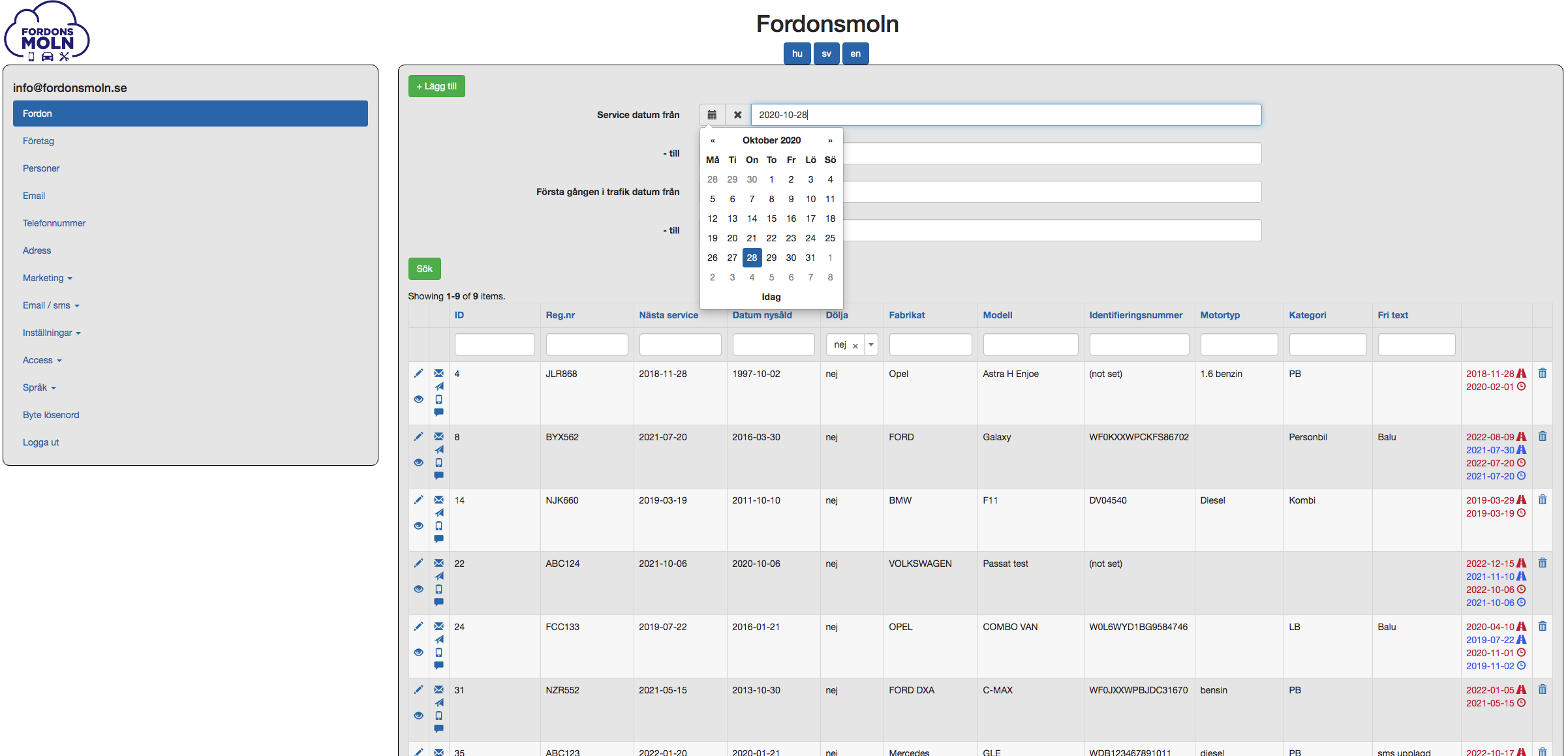Delete vehicle NZR552 using trash icon
Image resolution: width=1568 pixels, height=756 pixels.
click(x=1543, y=689)
